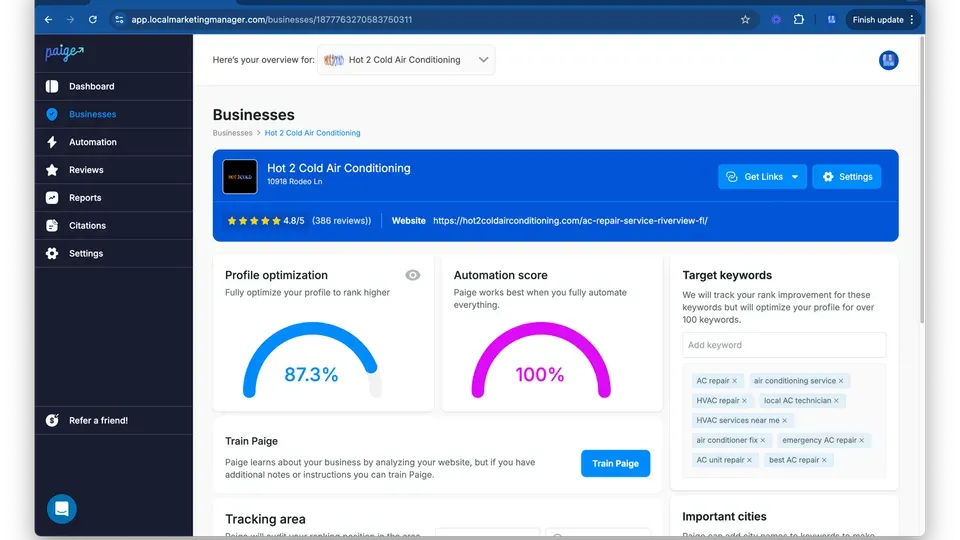Click the Hot 2 Cold Air Conditioning breadcrumb
Image resolution: width=960 pixels, height=540 pixels.
[x=312, y=133]
